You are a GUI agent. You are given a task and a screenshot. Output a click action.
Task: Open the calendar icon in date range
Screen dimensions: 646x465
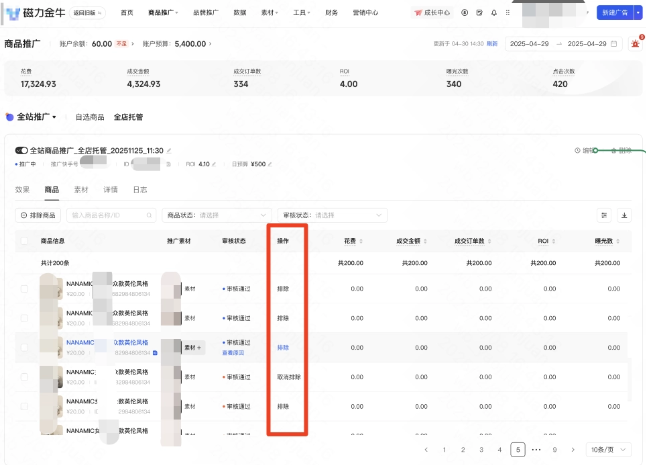pos(614,44)
